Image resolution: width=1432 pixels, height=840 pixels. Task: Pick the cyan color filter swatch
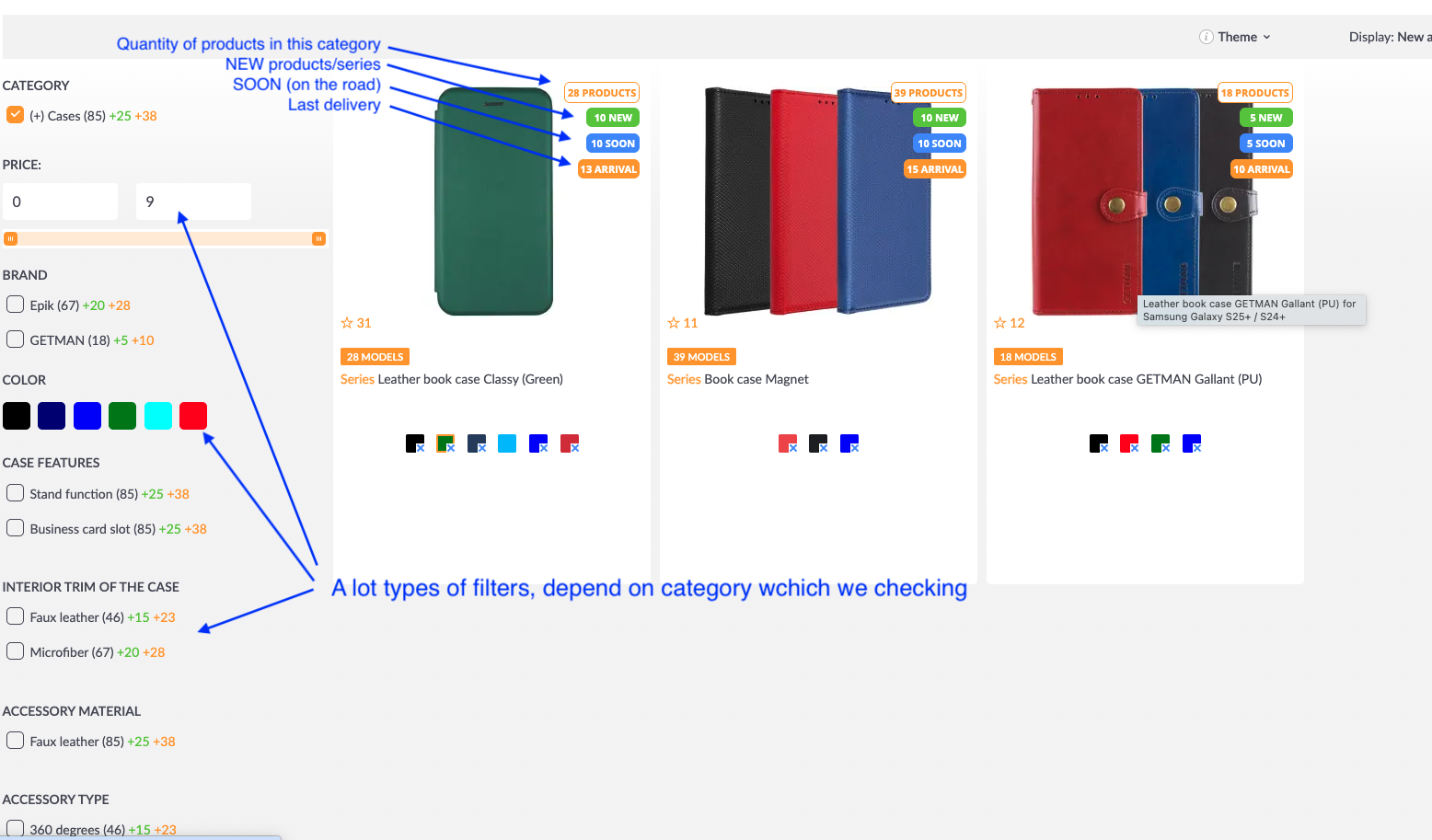[x=158, y=416]
